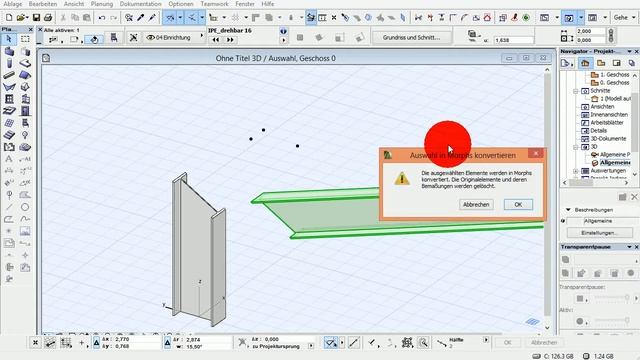Open the Ansicht menu
640x360 pixels.
point(74,4)
